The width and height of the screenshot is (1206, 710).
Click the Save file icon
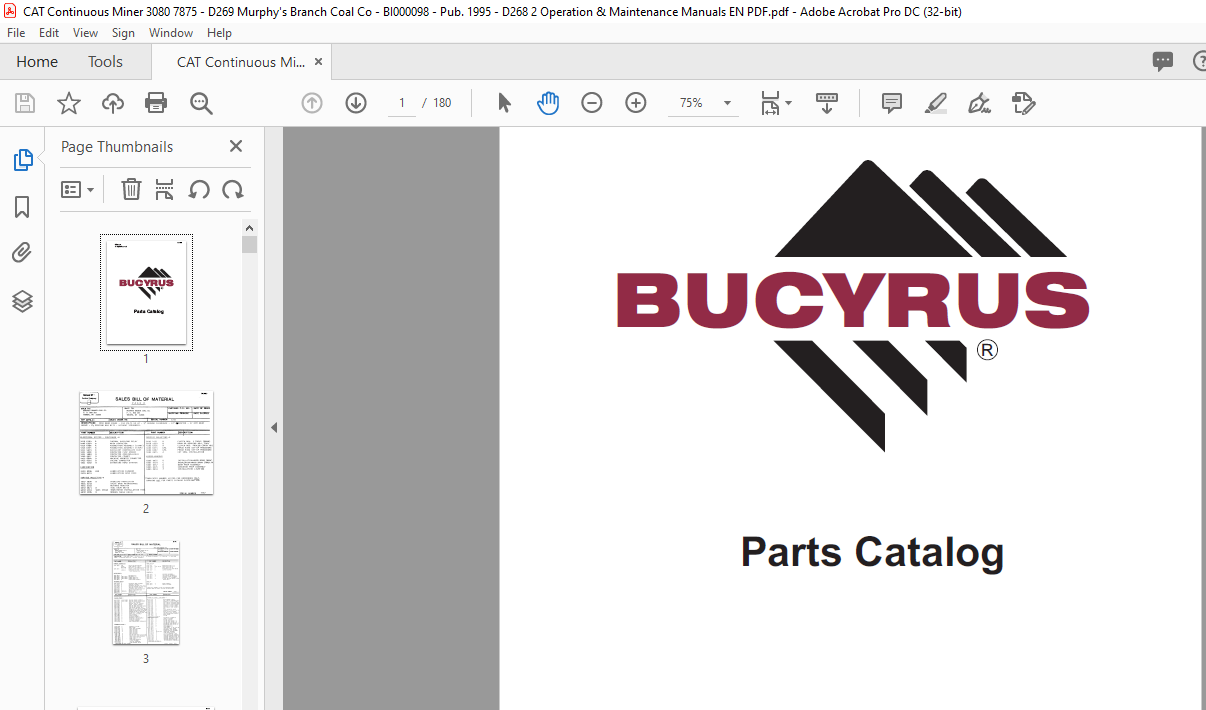tap(25, 103)
